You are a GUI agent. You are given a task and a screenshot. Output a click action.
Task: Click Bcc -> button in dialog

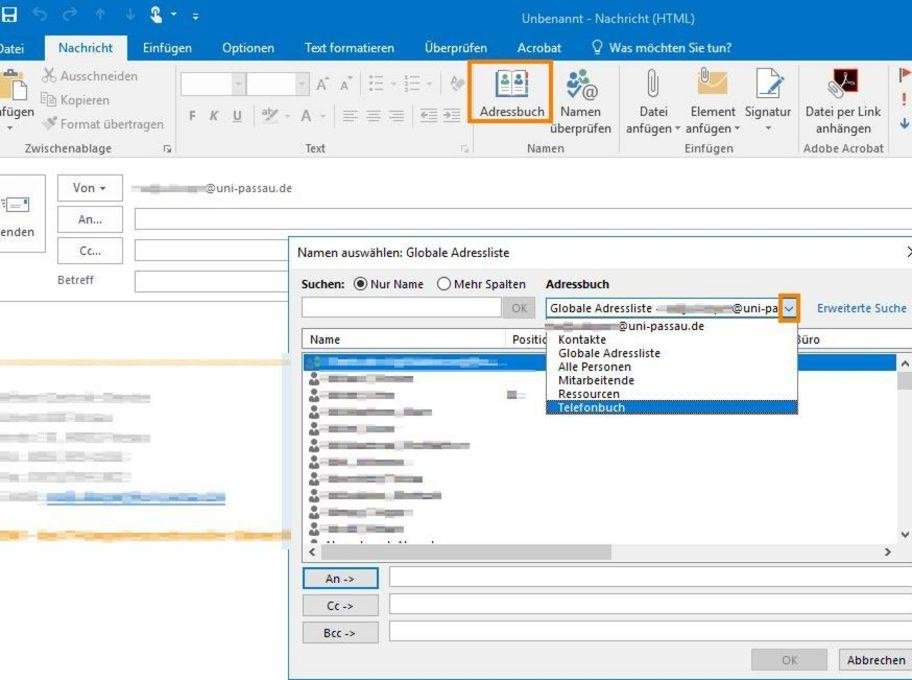[x=340, y=633]
